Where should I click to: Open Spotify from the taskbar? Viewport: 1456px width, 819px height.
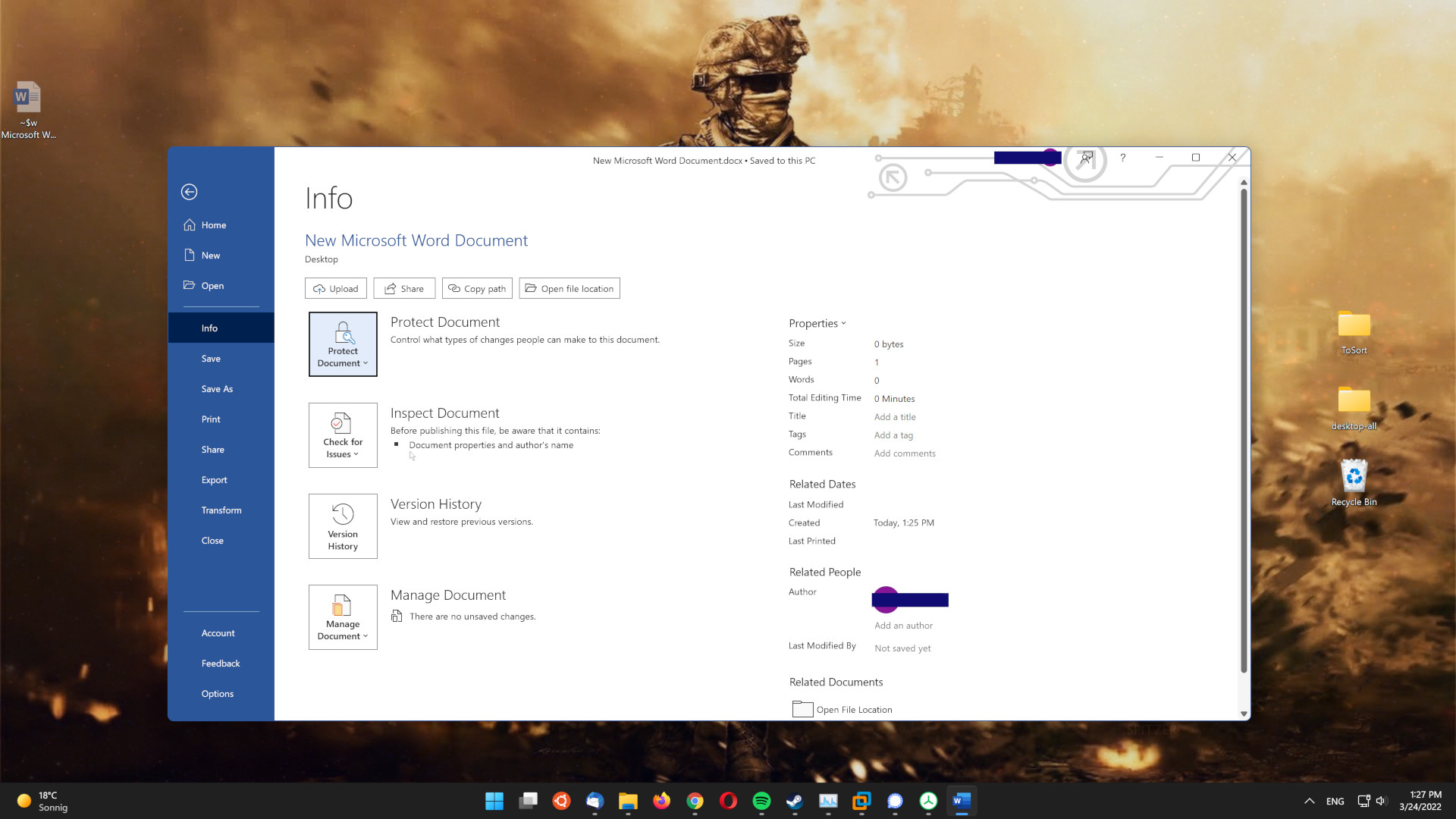coord(761,801)
